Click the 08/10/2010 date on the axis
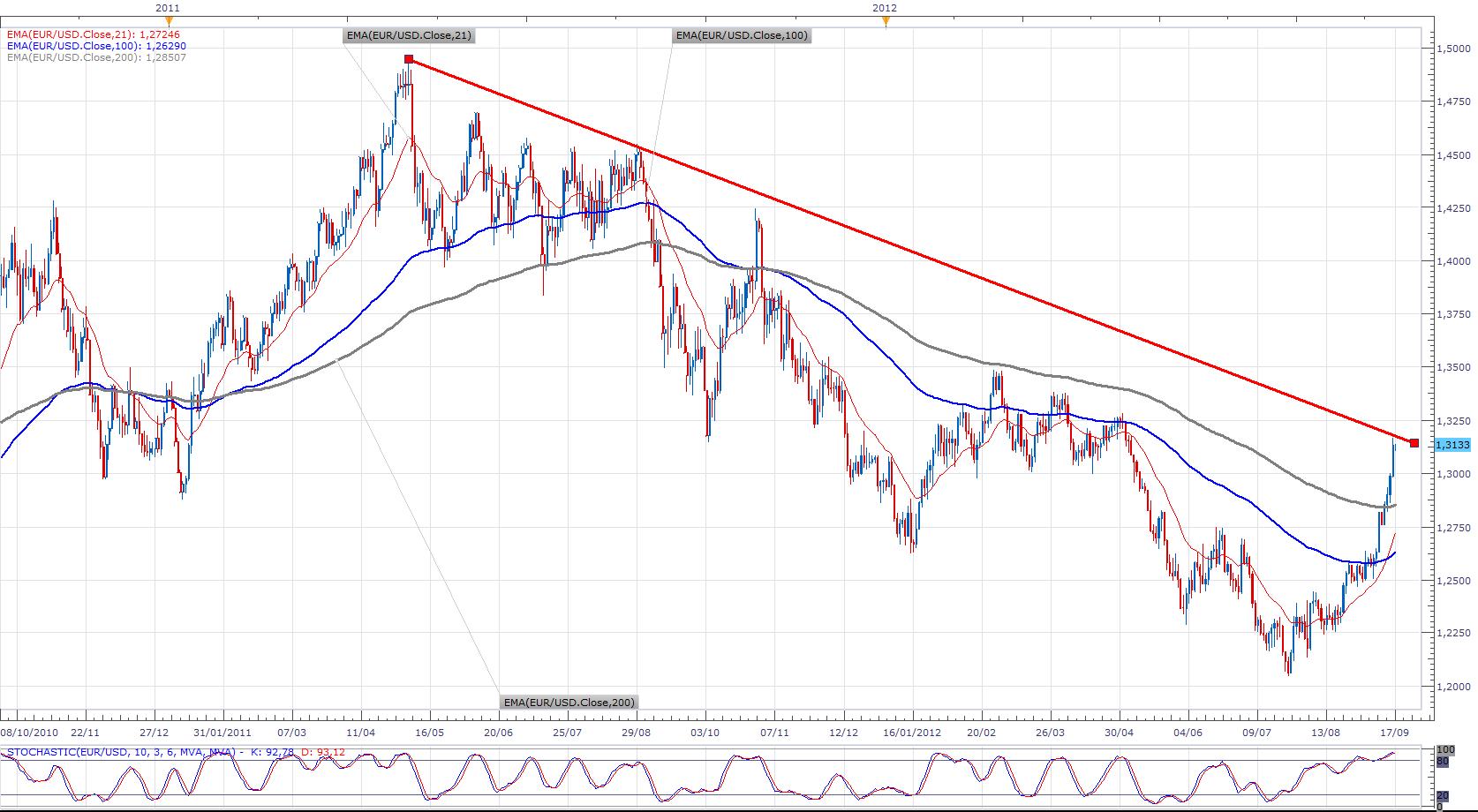The height and width of the screenshot is (812, 1478). tap(29, 733)
